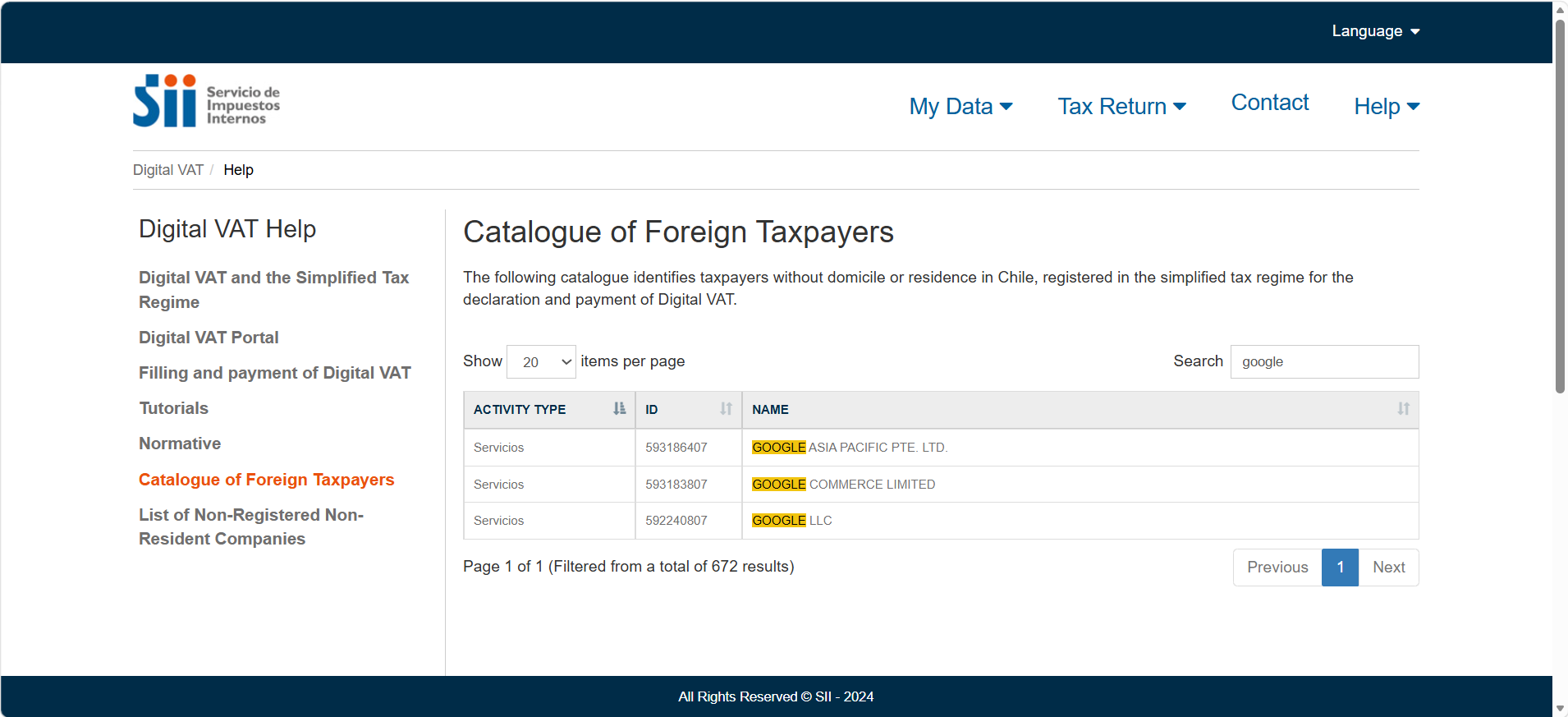
Task: Click Servicios in GOOGLE LLC row
Action: (x=549, y=521)
